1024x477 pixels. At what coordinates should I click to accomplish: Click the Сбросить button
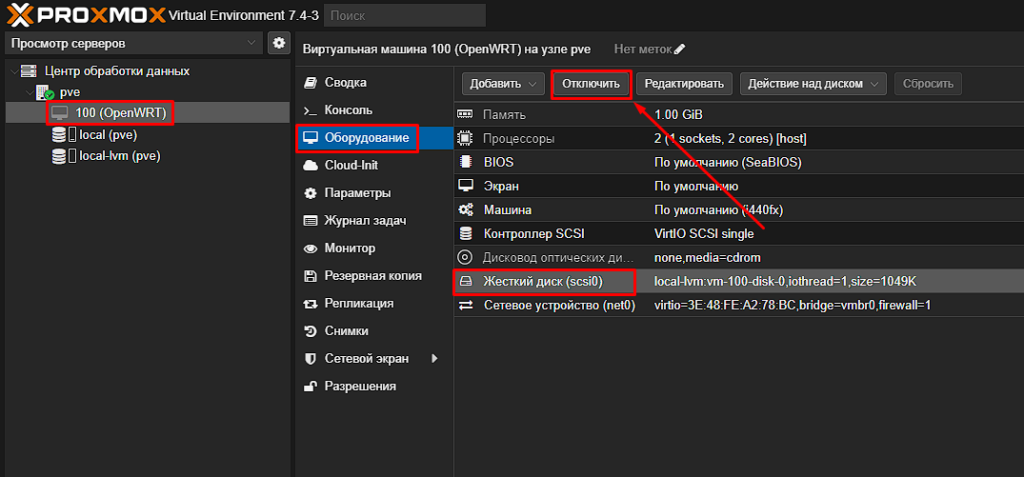click(x=928, y=84)
